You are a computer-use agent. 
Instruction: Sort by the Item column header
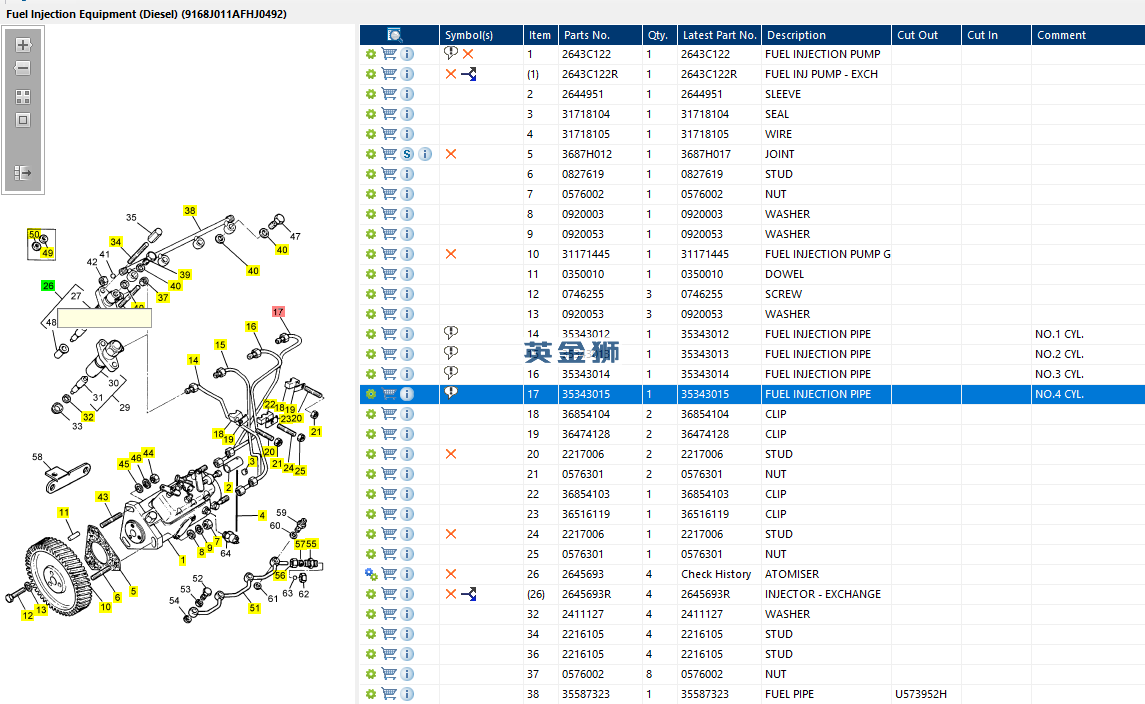point(540,35)
